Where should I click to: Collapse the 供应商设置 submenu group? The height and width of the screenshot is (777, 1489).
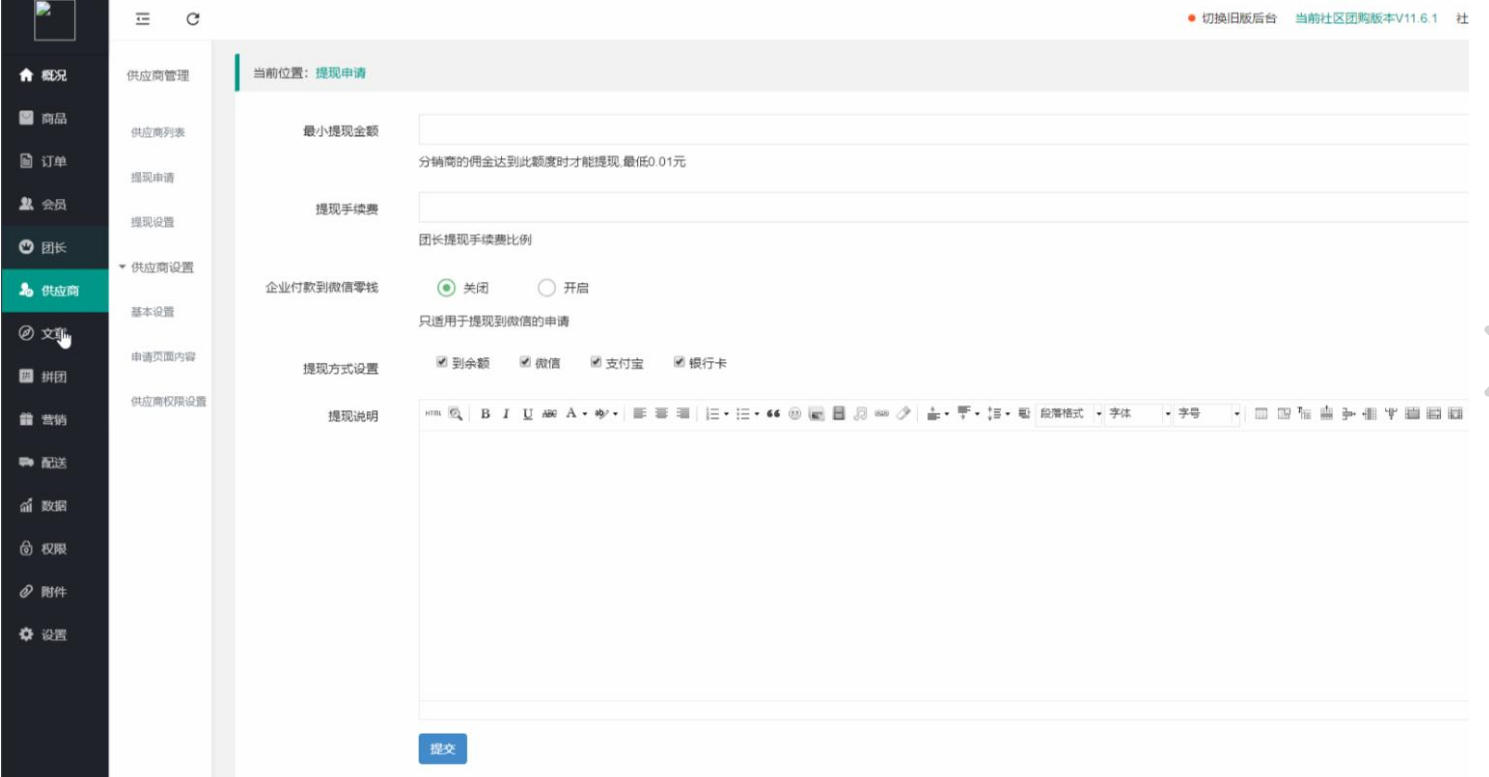click(156, 267)
